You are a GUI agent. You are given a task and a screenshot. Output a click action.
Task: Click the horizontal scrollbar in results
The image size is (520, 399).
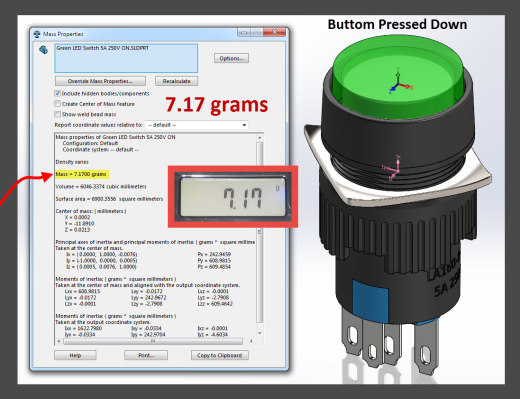(x=153, y=341)
